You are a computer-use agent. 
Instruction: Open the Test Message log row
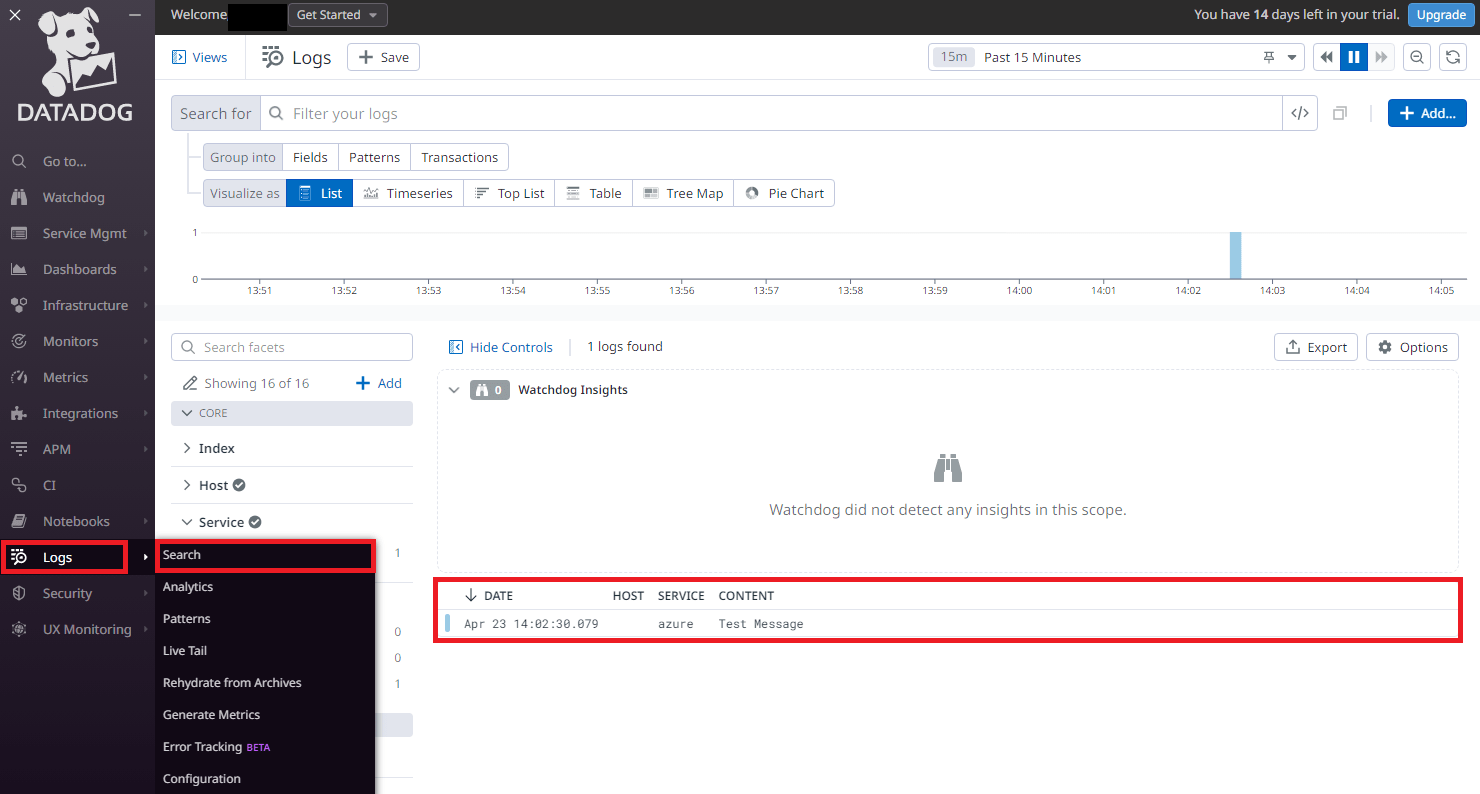point(948,624)
